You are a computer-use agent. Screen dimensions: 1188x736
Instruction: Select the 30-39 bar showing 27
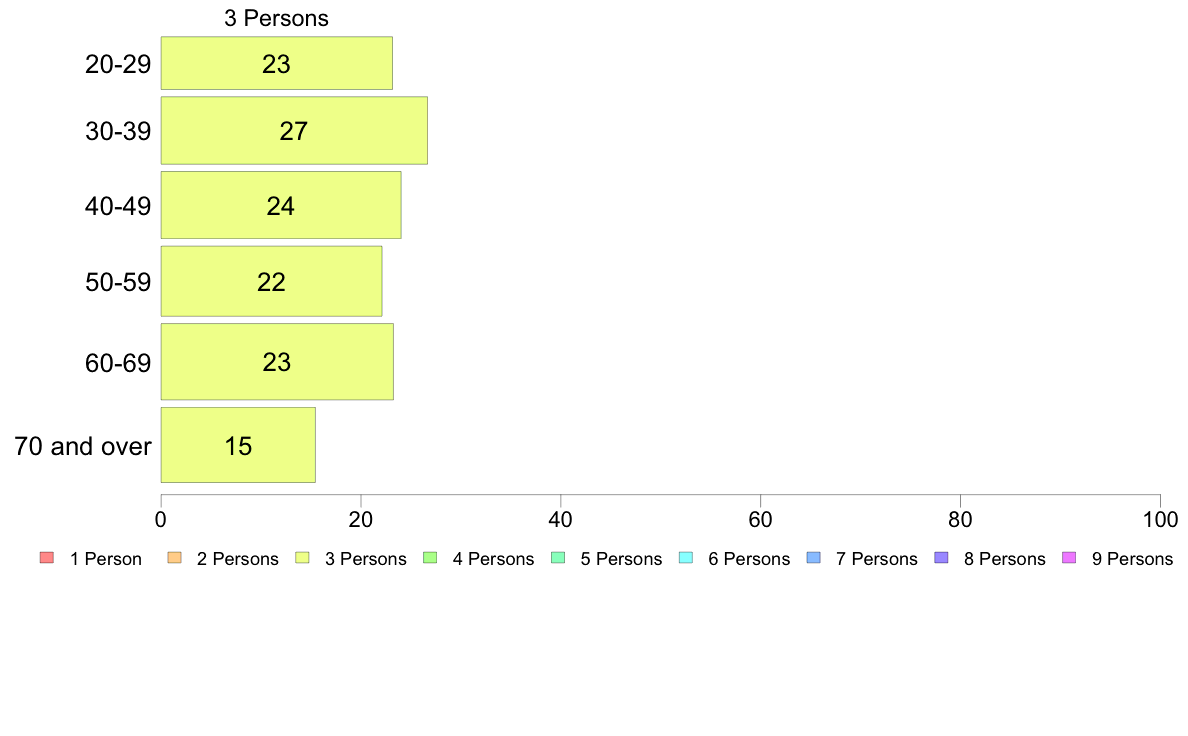tap(294, 130)
